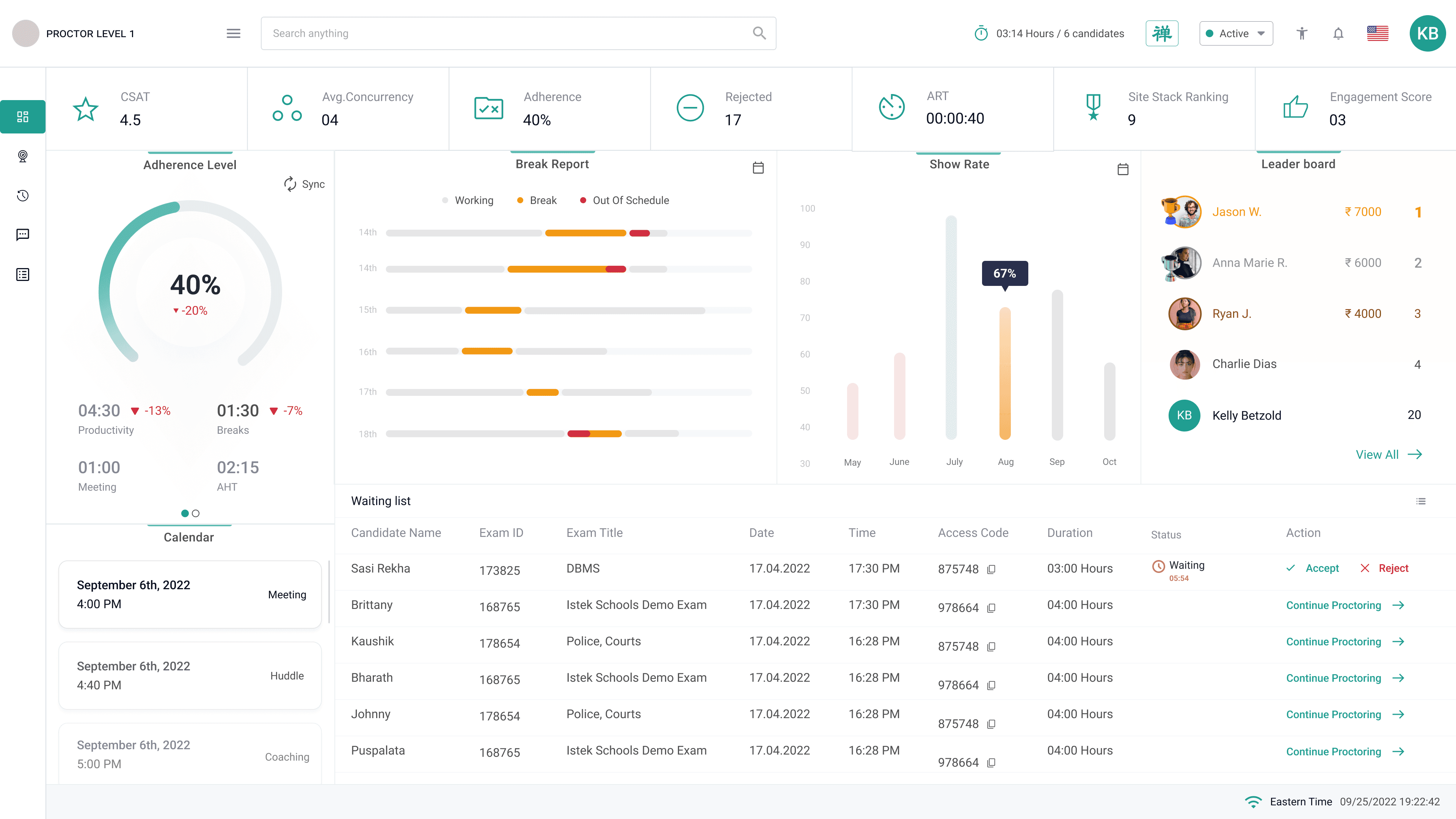Continue proctoring for Johnny
Screen dimensions: 1456x819
[1345, 714]
